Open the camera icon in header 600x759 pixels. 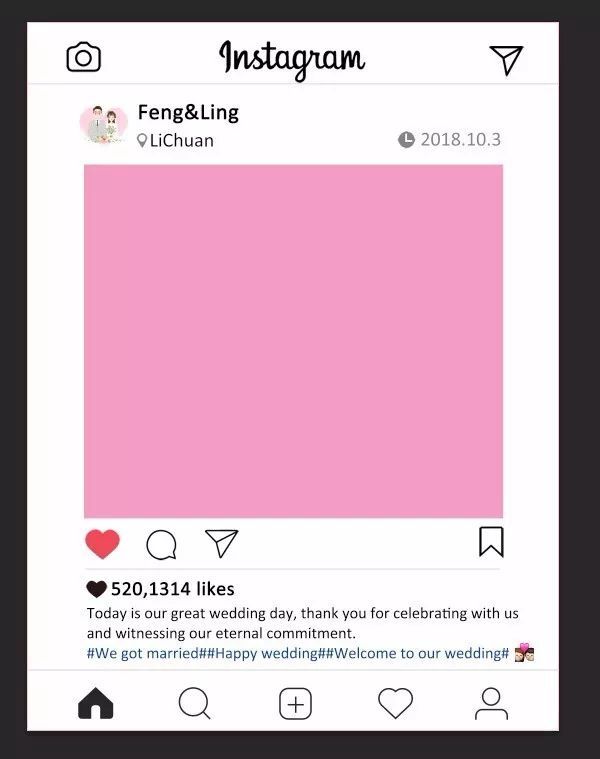tap(84, 57)
